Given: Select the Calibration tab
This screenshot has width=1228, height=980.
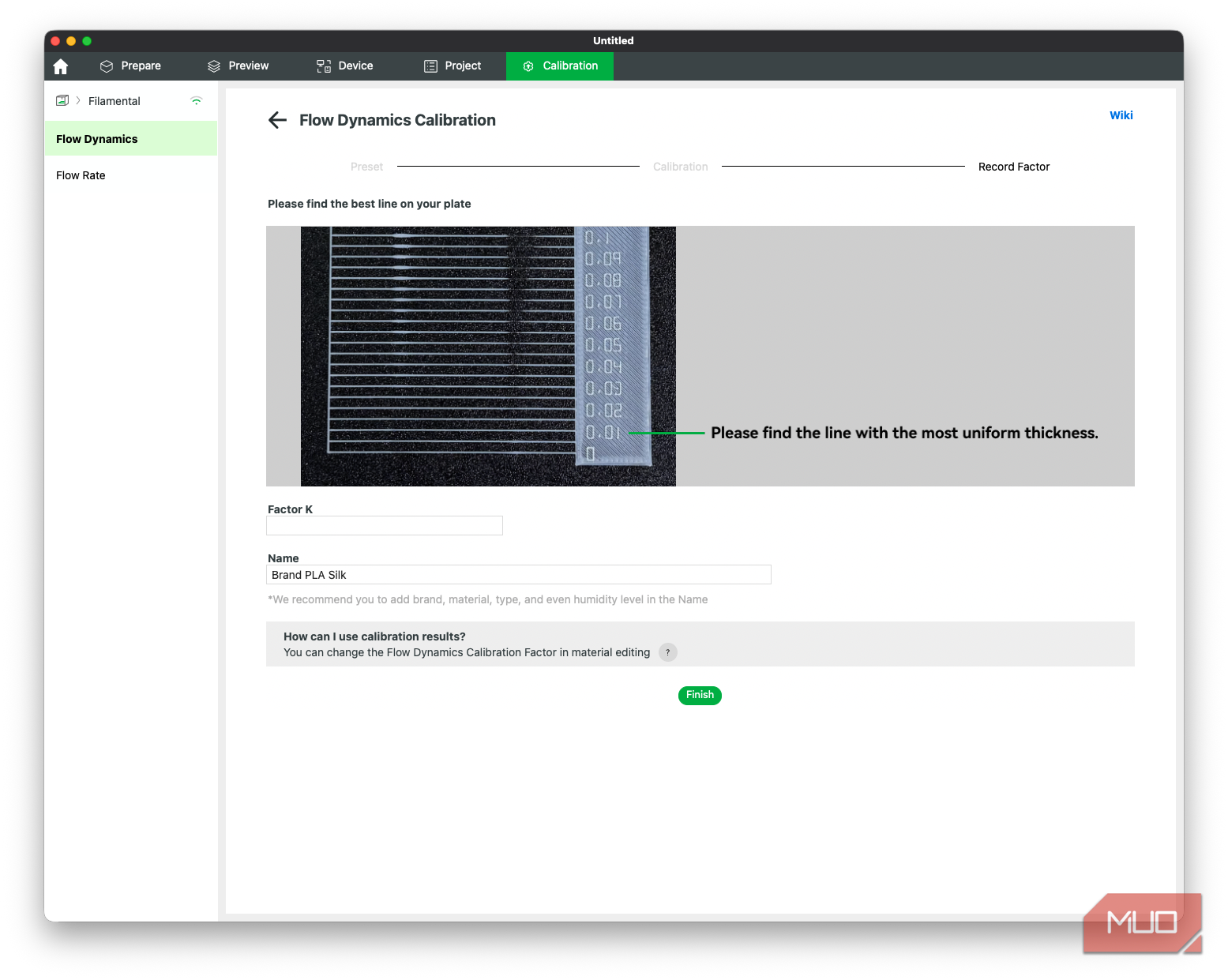Looking at the screenshot, I should (x=560, y=66).
